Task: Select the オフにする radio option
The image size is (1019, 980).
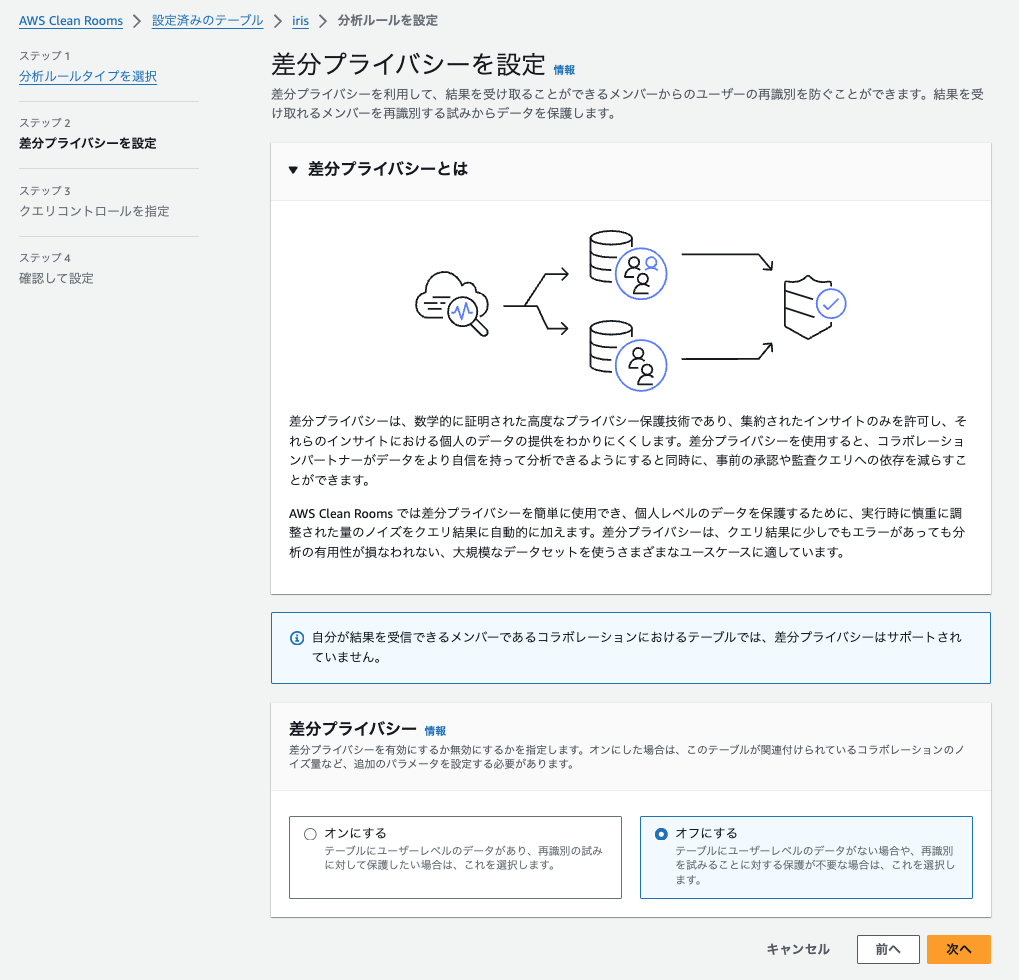Action: [x=661, y=834]
